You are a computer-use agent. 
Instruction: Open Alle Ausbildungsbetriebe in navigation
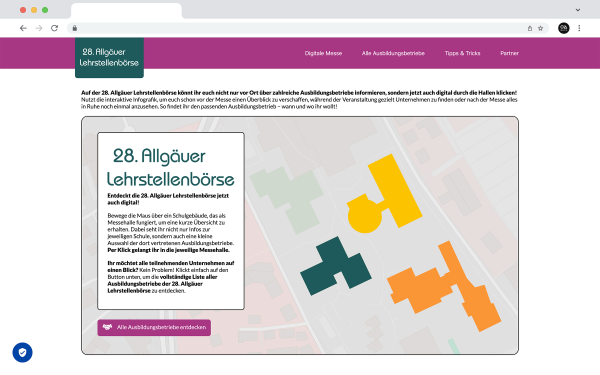(393, 53)
